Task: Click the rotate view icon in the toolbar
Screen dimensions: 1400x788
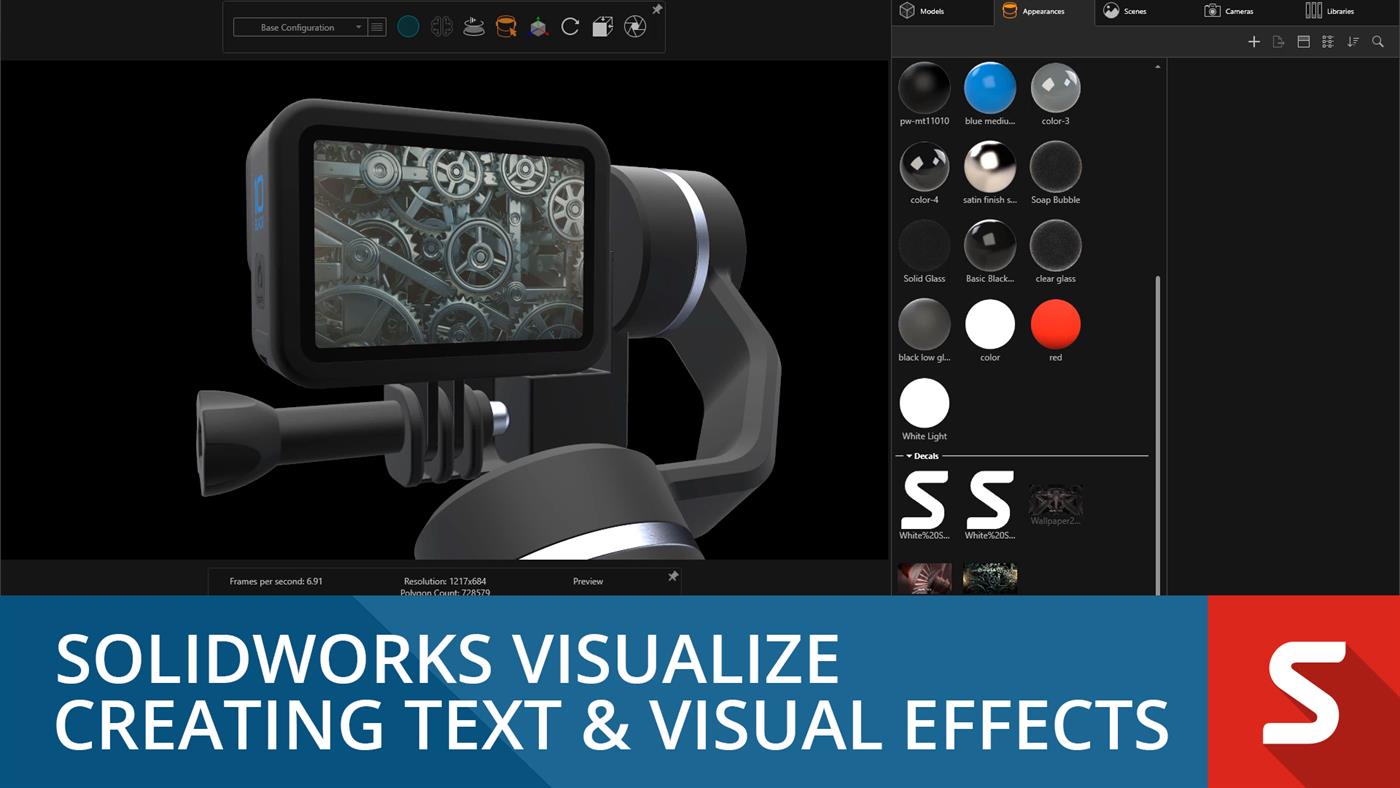Action: [570, 26]
